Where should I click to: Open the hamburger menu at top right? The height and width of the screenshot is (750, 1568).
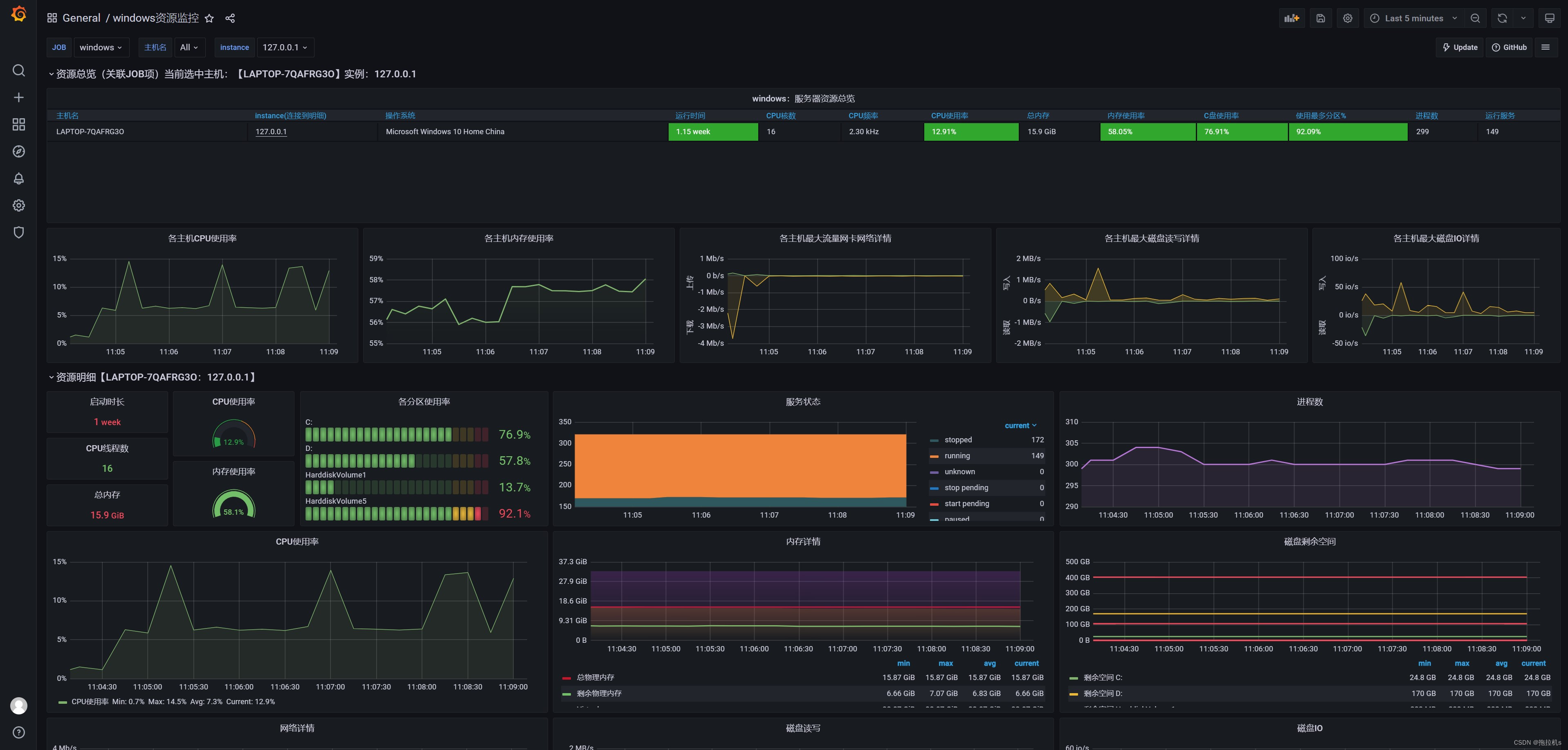pyautogui.click(x=1547, y=47)
